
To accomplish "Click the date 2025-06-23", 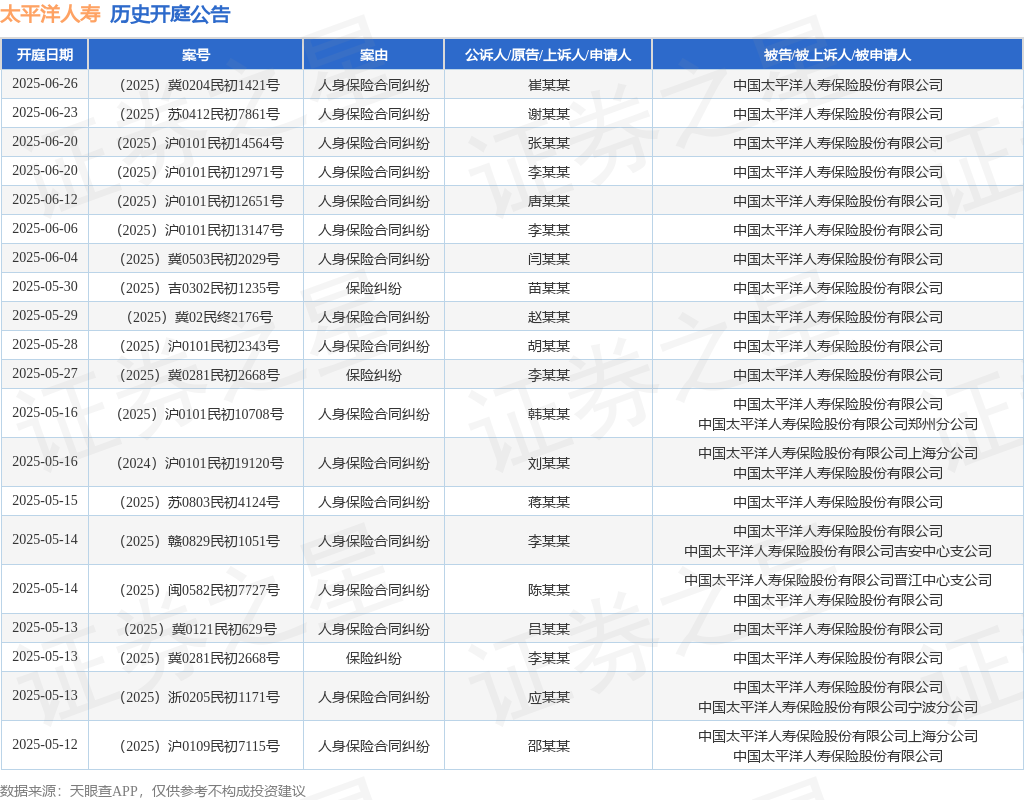I will (44, 113).
